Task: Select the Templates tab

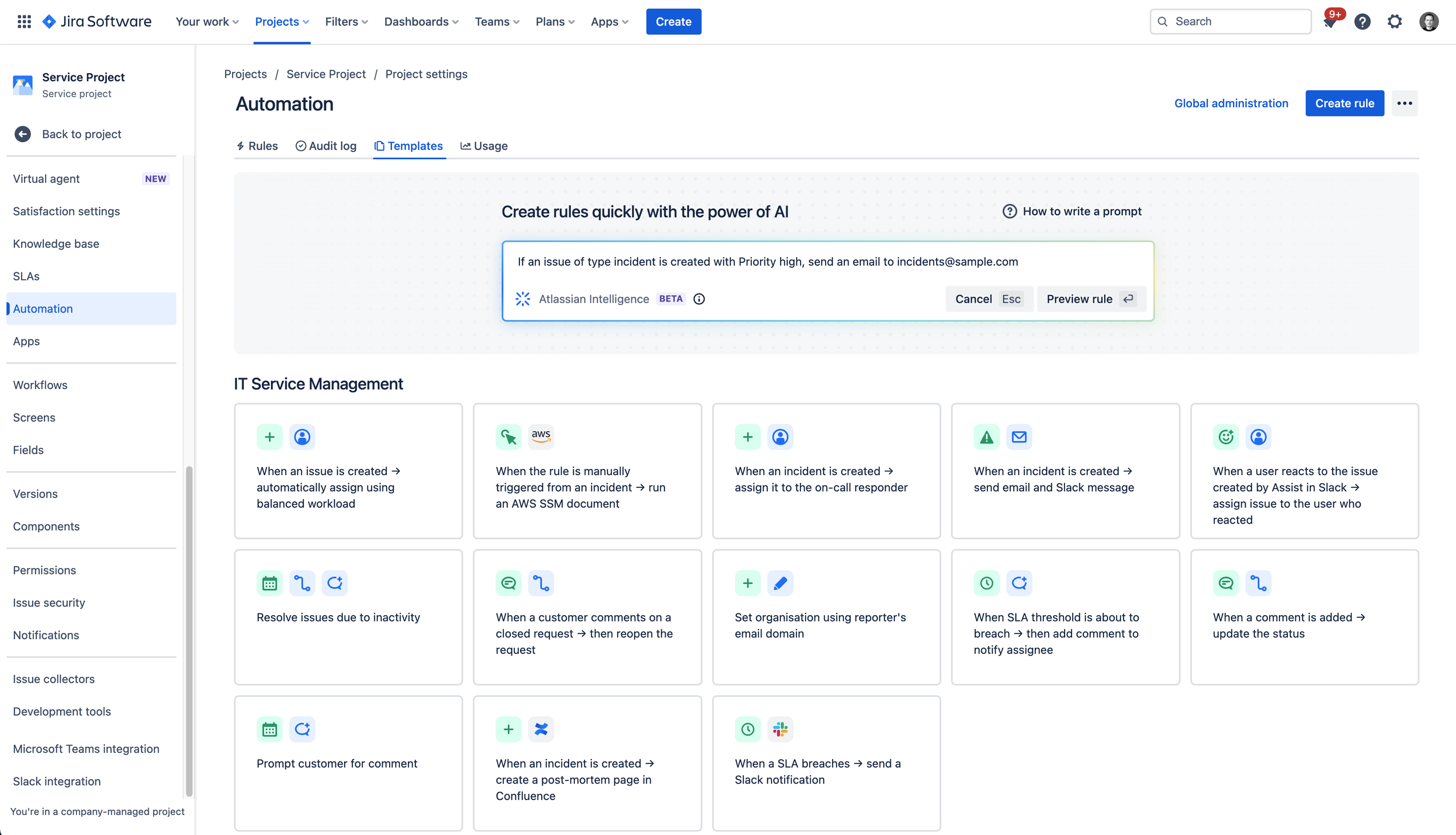Action: pos(409,146)
